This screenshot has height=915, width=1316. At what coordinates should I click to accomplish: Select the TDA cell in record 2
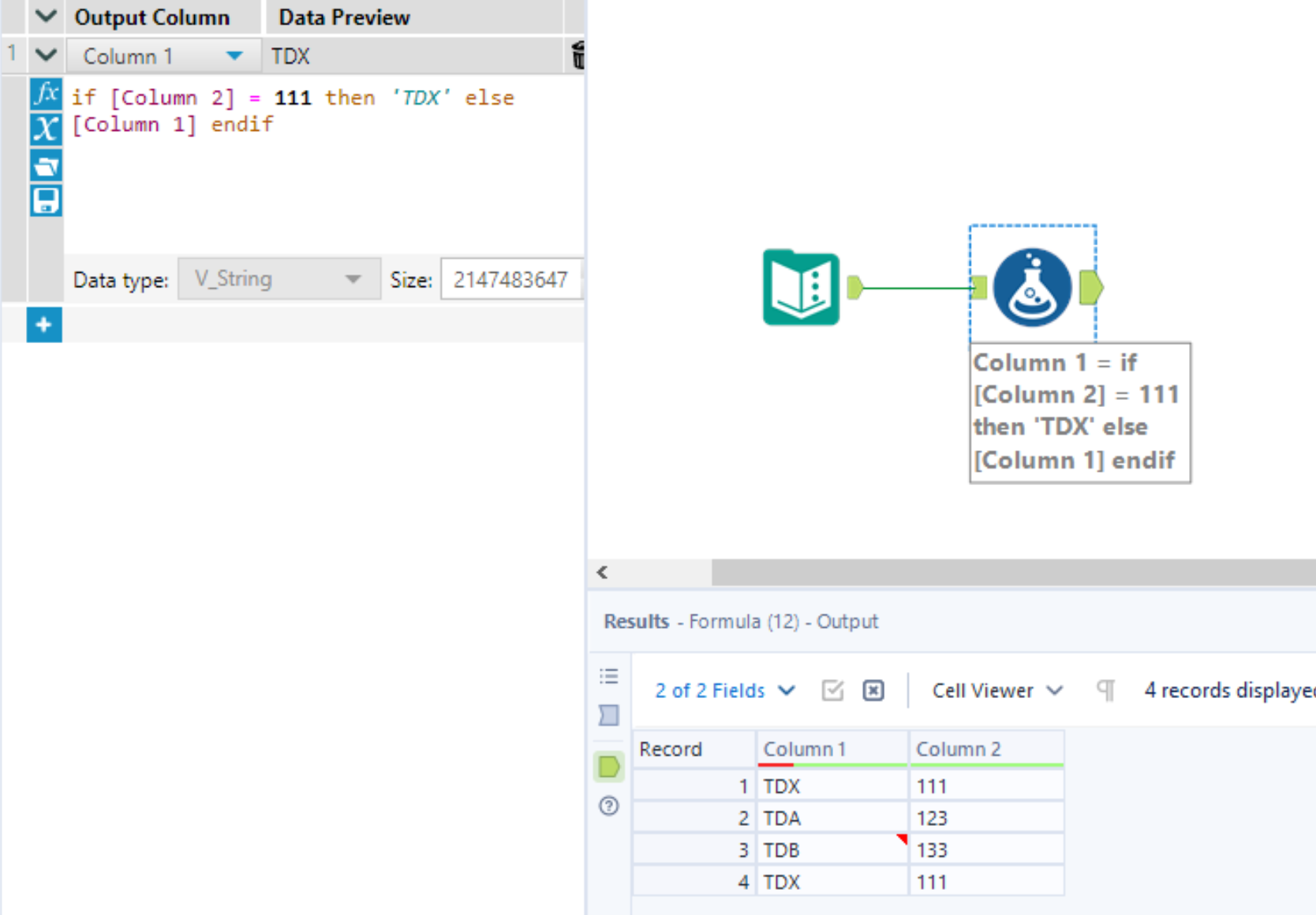832,818
